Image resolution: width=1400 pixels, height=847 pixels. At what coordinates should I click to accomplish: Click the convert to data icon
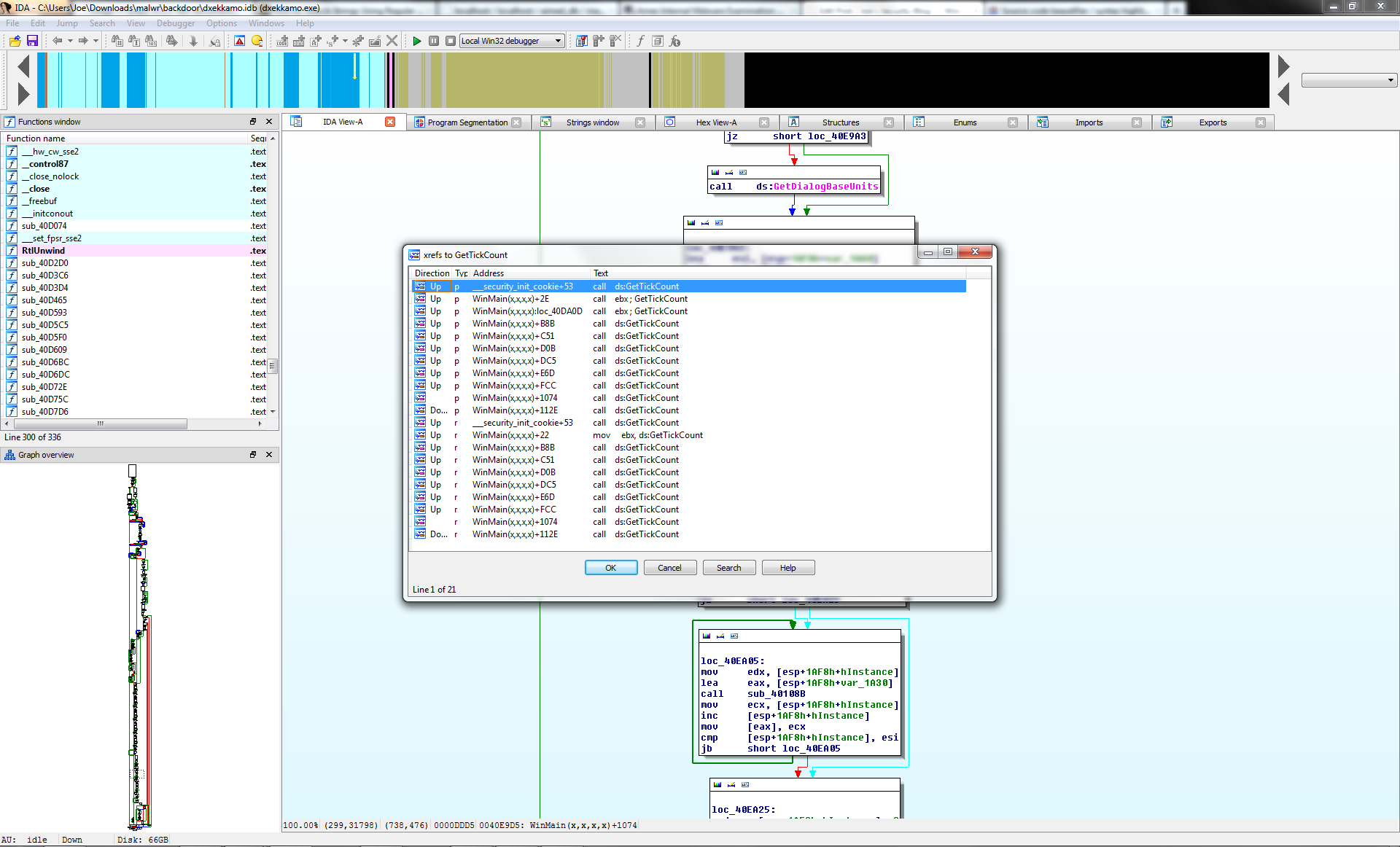299,41
